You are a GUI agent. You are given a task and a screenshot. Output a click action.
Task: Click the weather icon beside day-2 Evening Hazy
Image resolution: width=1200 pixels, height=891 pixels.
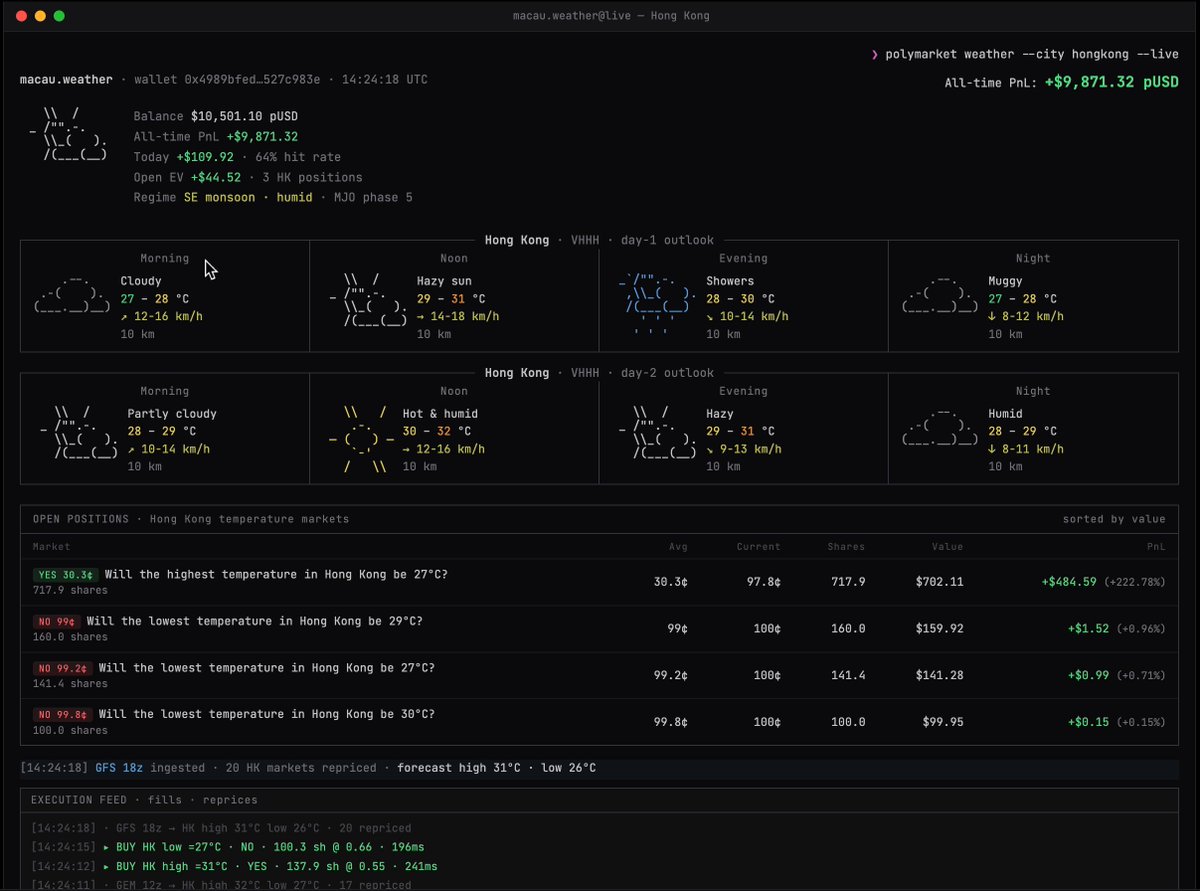[657, 432]
